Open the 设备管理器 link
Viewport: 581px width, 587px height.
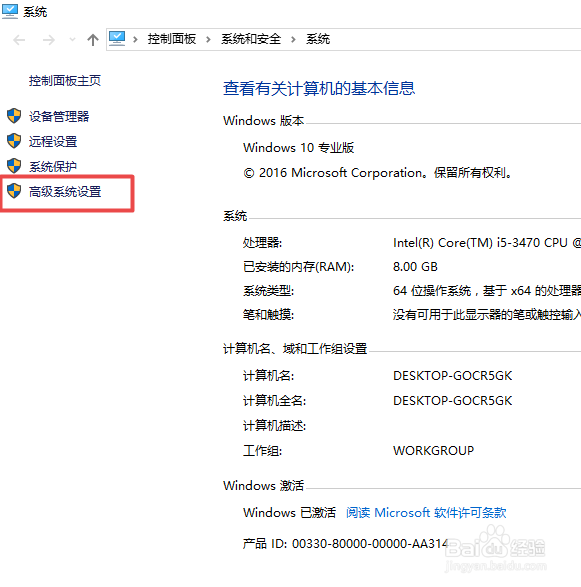tap(59, 116)
